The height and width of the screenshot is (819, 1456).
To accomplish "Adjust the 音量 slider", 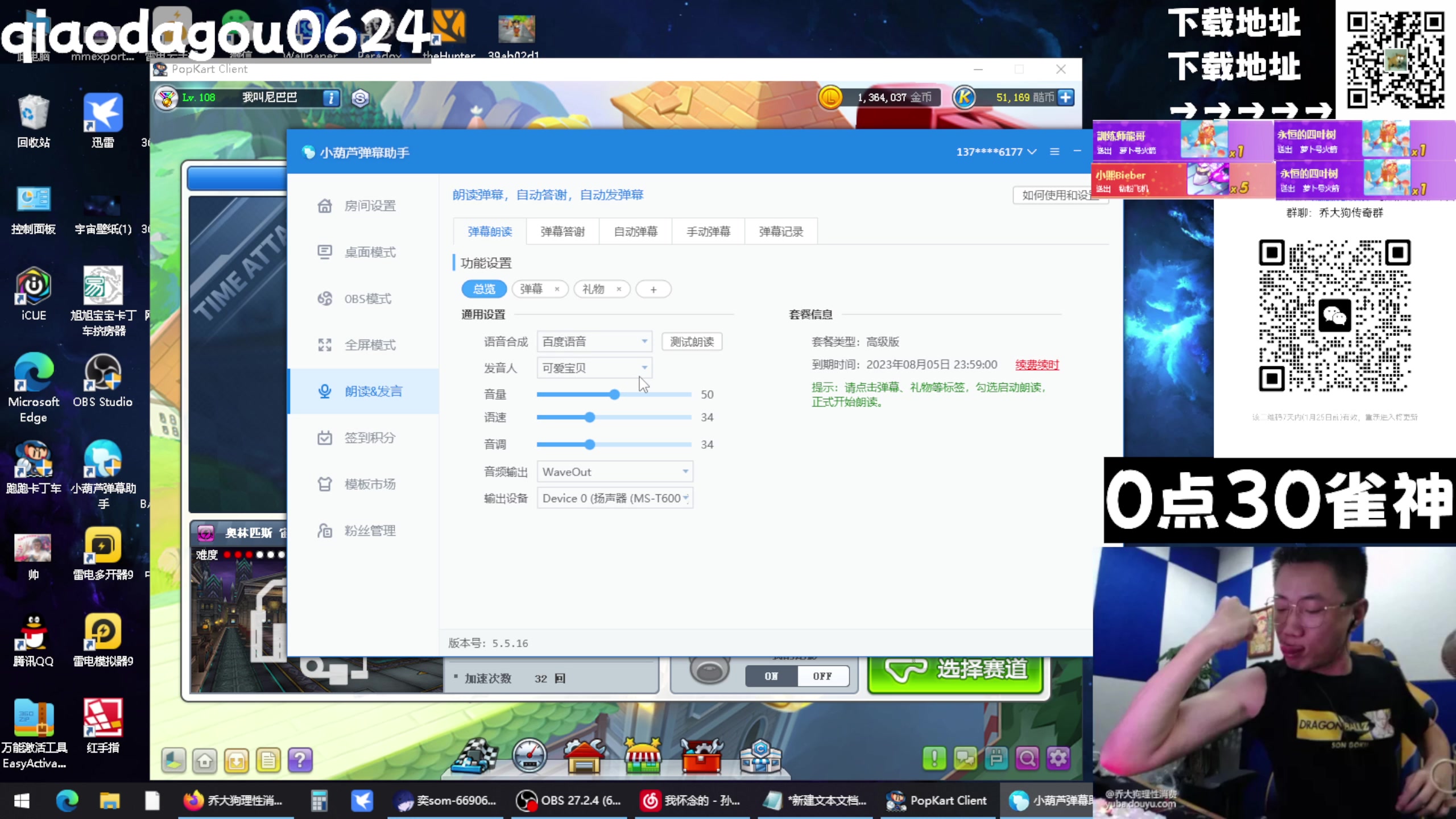I will pyautogui.click(x=614, y=394).
